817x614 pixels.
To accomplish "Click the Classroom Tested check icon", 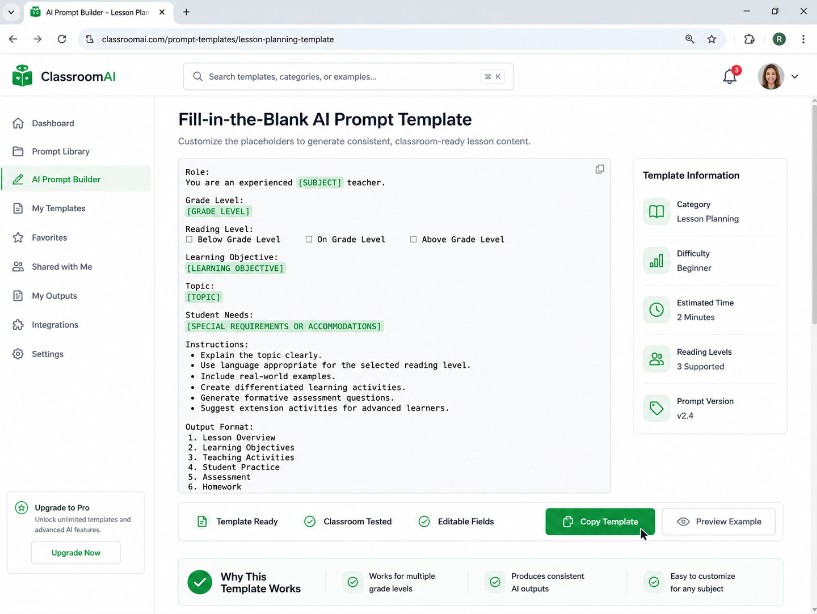I will point(310,521).
